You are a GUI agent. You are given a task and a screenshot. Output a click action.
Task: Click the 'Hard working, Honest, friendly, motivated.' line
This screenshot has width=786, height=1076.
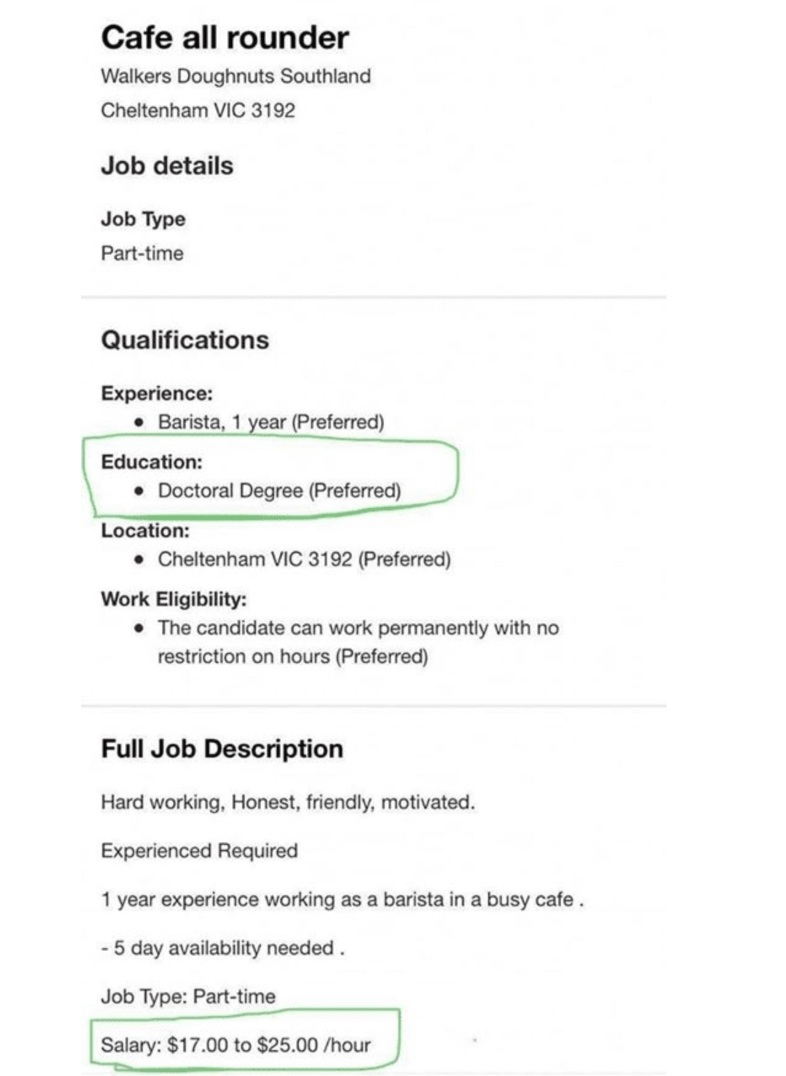tap(288, 802)
